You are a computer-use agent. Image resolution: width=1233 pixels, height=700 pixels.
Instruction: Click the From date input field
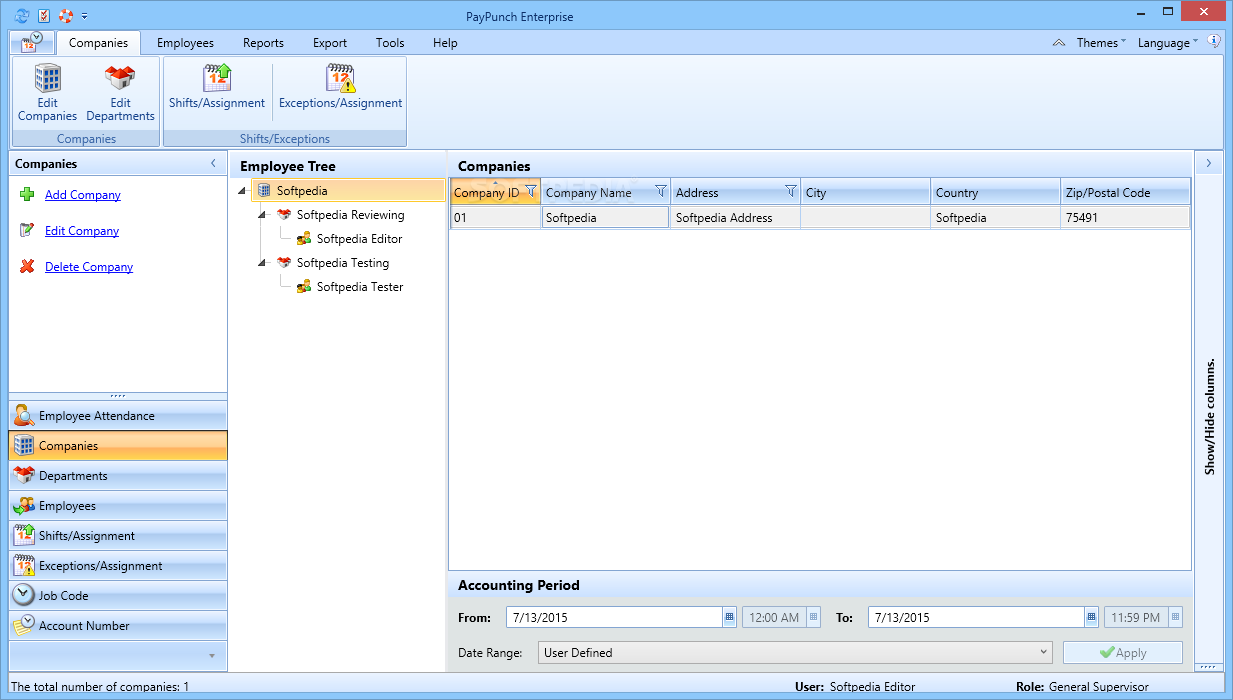point(614,617)
